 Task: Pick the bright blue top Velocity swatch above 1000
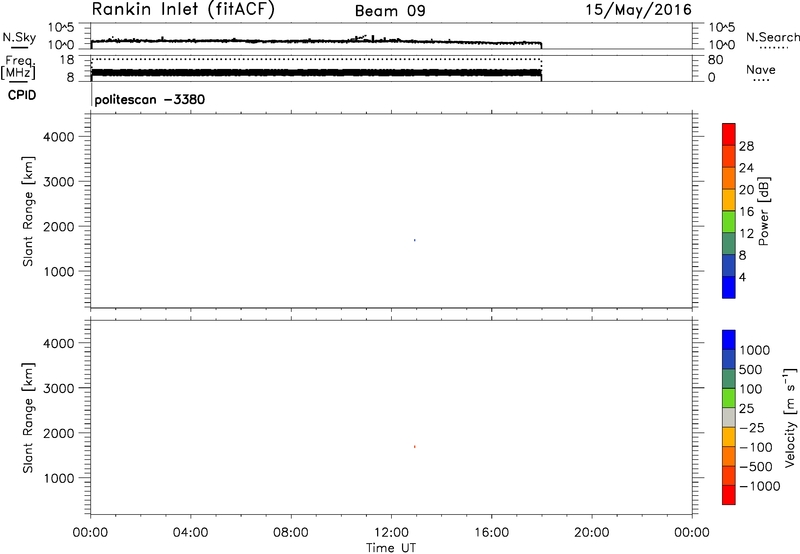click(x=729, y=340)
